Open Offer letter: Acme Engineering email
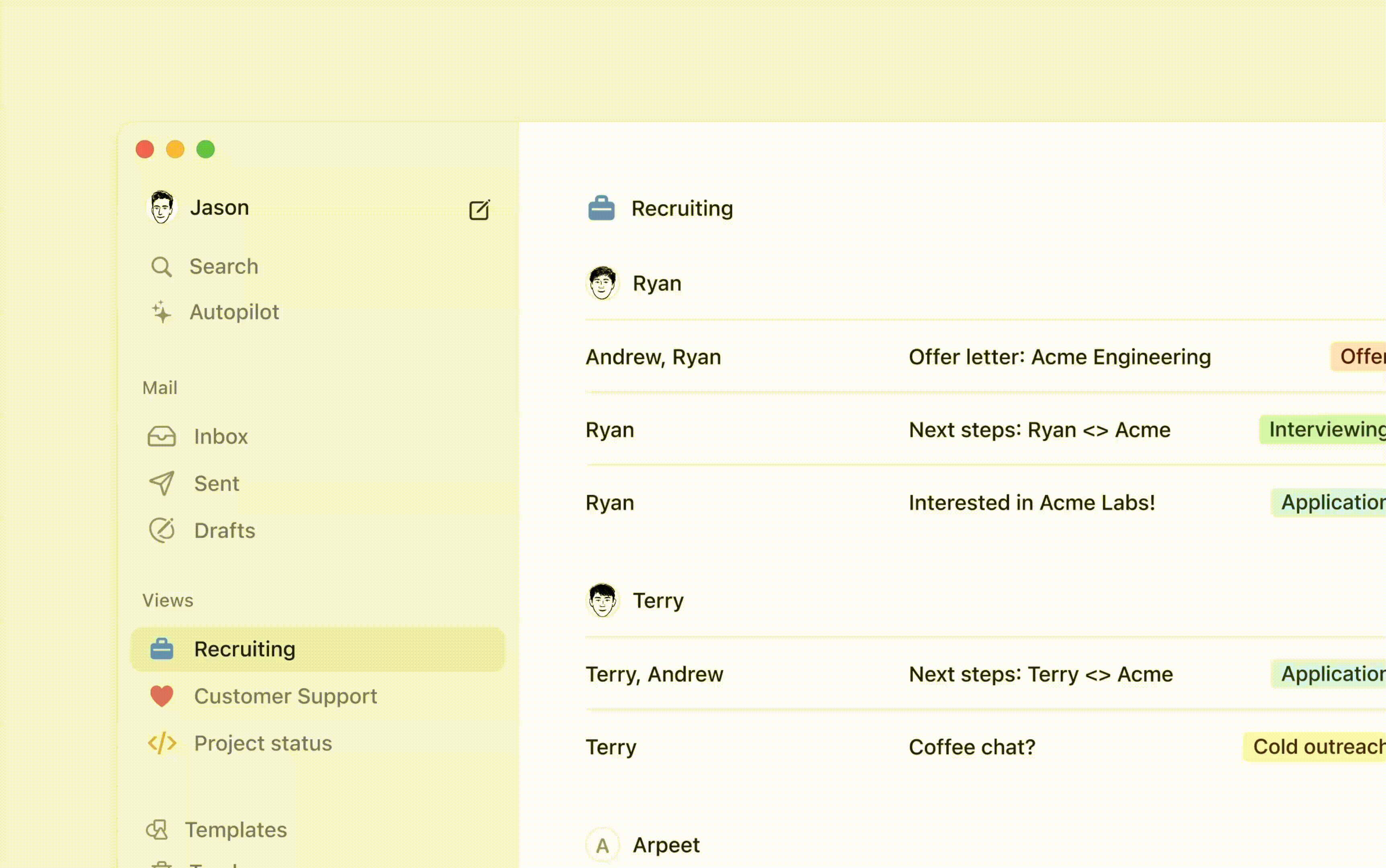 (x=1059, y=357)
